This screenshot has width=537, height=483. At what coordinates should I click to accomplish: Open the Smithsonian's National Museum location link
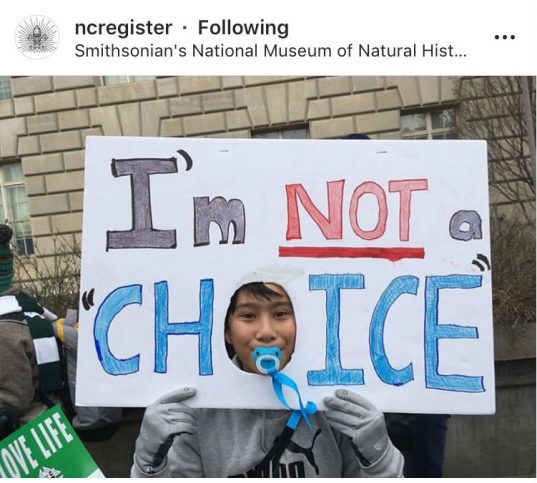270,51
